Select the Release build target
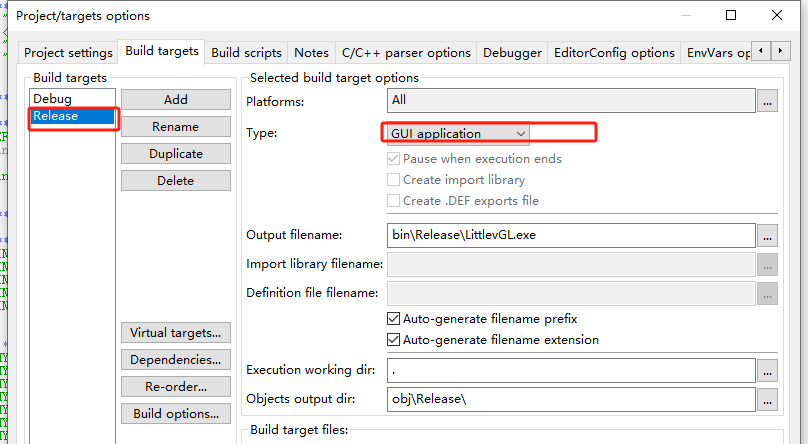Screen dimensions: 808x444 tap(72, 116)
